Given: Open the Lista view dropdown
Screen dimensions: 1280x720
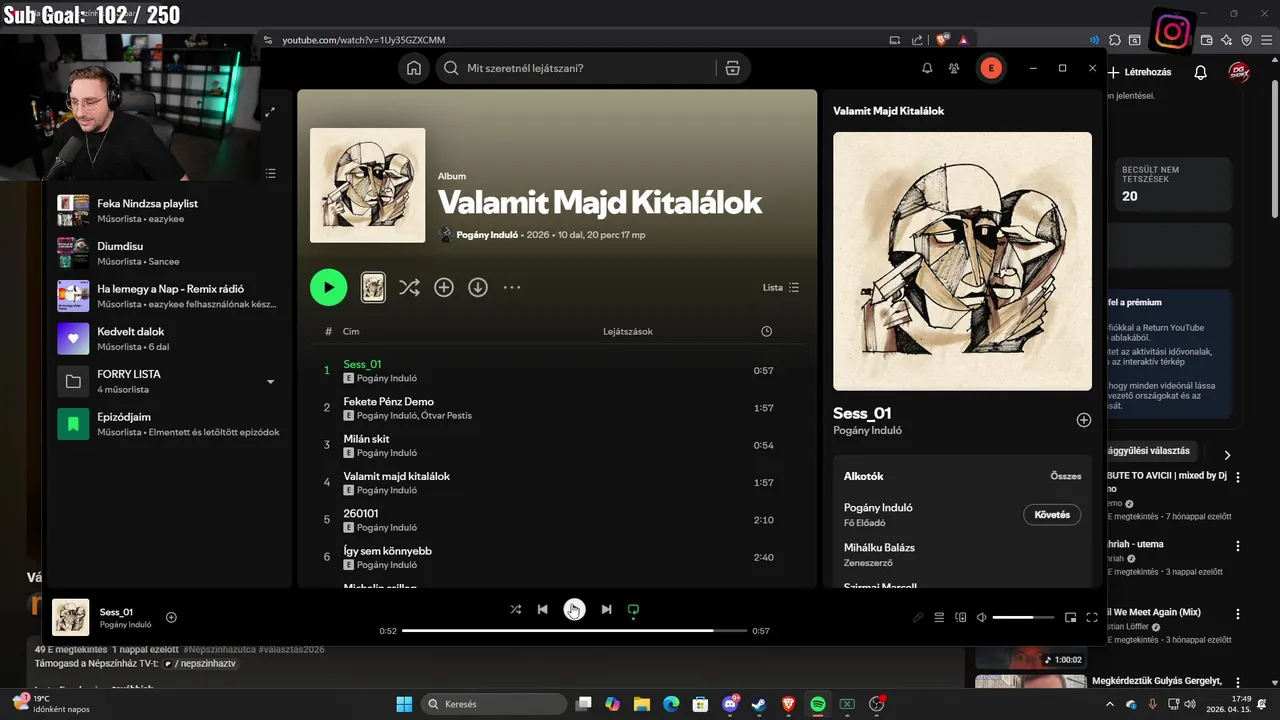Looking at the screenshot, I should [x=781, y=287].
